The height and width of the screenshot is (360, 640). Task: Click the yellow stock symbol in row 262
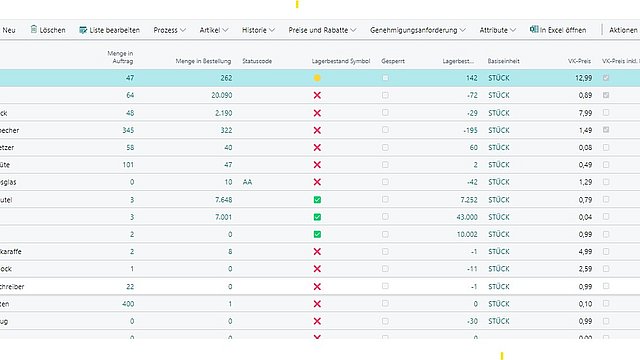point(317,78)
